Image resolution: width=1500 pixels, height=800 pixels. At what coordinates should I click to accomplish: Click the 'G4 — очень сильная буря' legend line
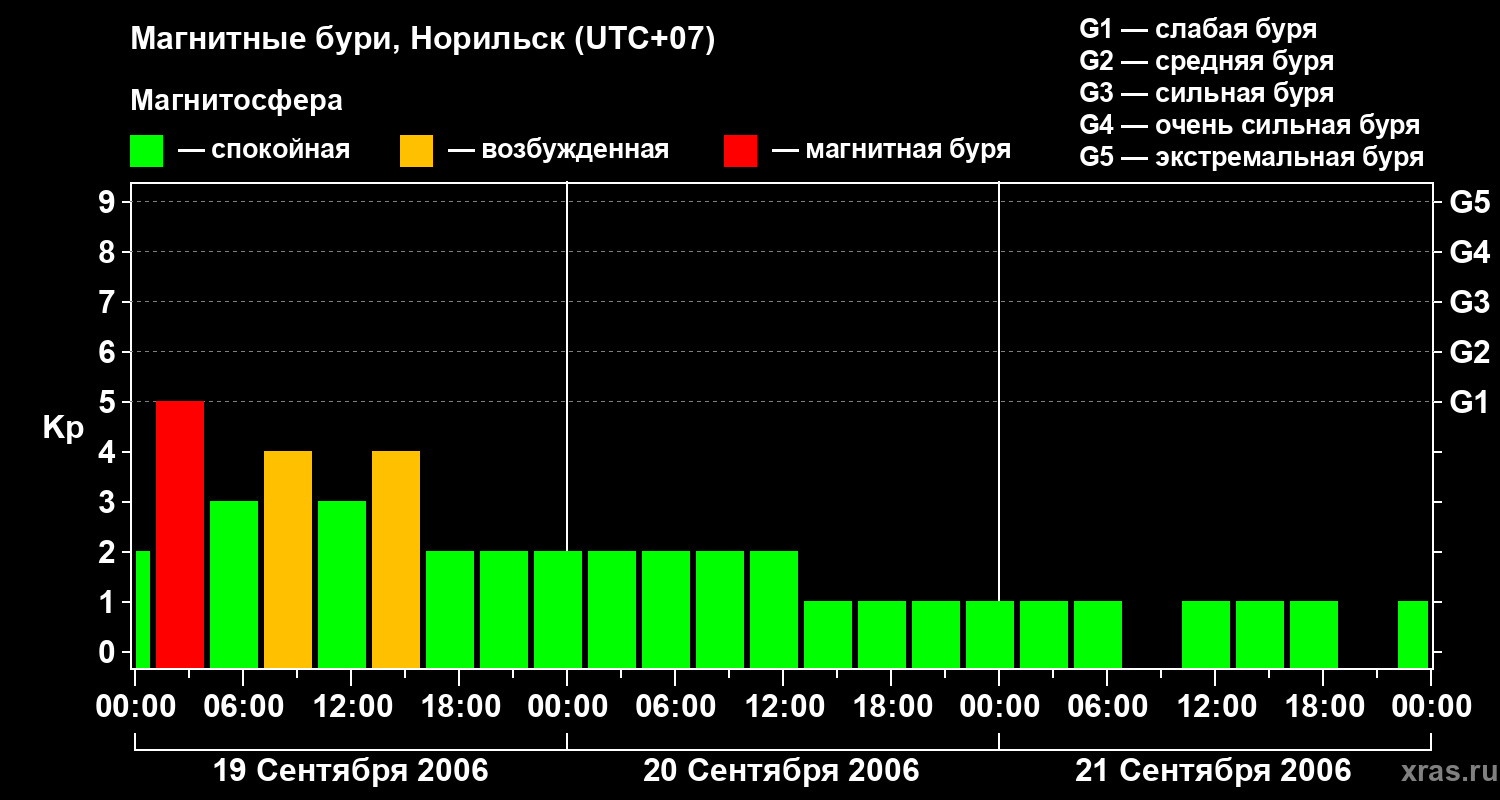pos(1250,125)
